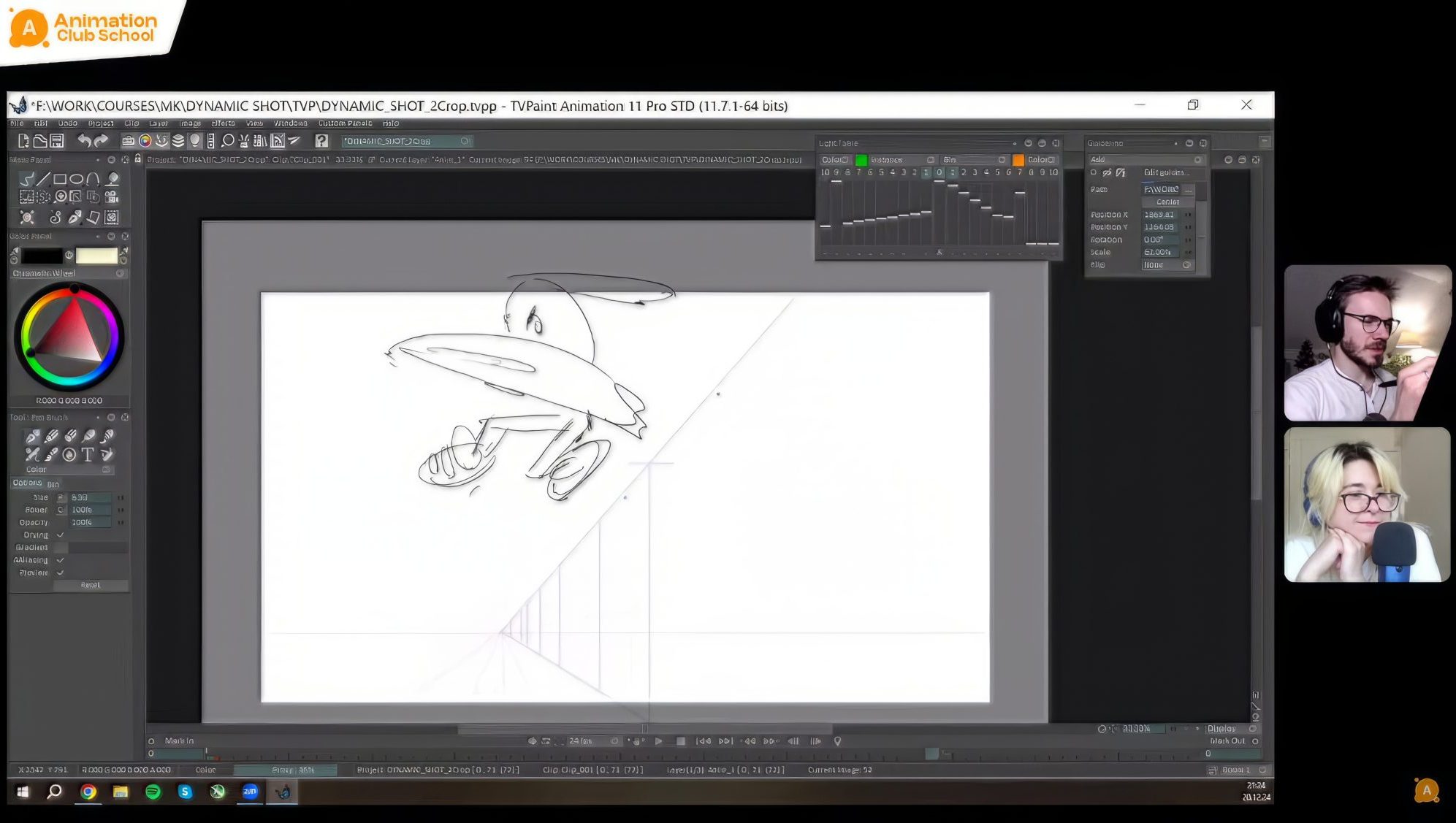Toggle the Drying checkmark option
Image resolution: width=1456 pixels, height=823 pixels.
[61, 535]
